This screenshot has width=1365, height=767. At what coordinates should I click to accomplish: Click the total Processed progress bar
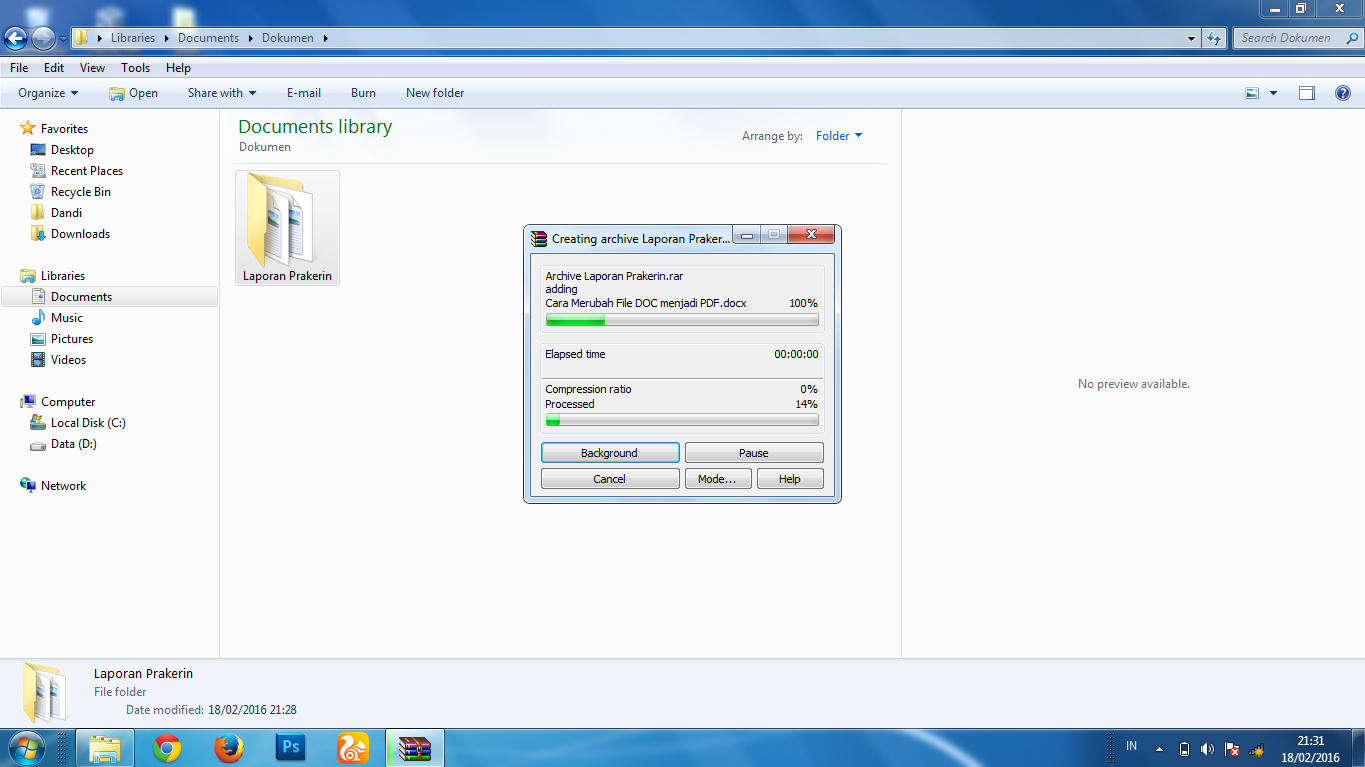coord(682,421)
